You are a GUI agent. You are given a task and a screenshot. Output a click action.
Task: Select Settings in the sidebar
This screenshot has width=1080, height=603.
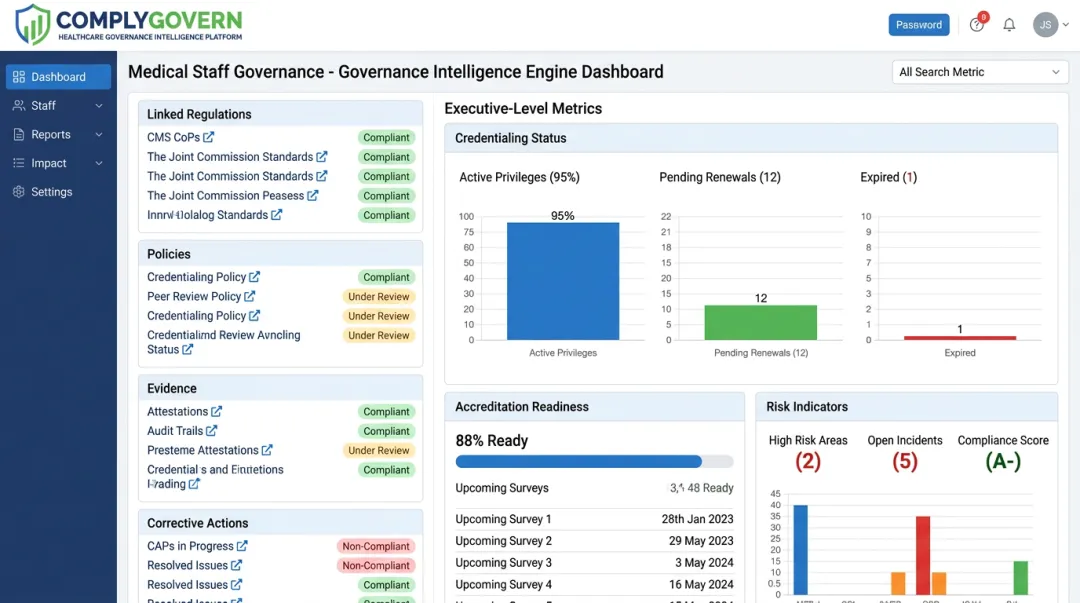point(59,192)
